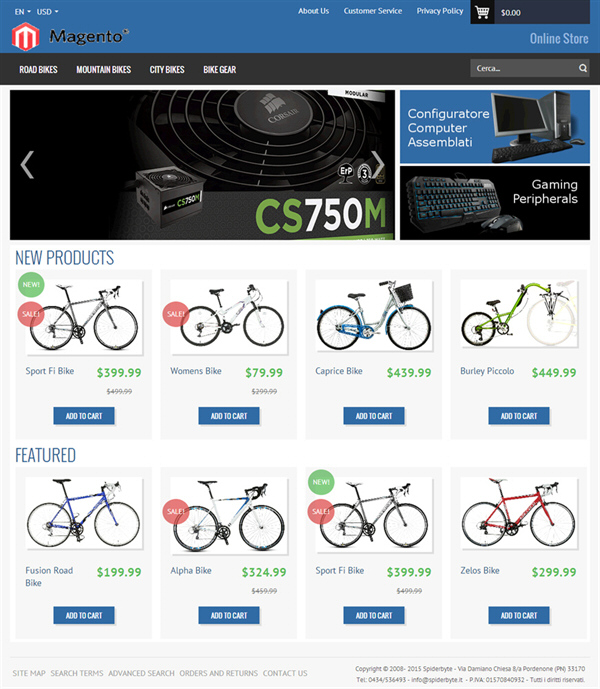The width and height of the screenshot is (600, 689).
Task: Expand the $0.00 cart summary
Action: pos(511,13)
